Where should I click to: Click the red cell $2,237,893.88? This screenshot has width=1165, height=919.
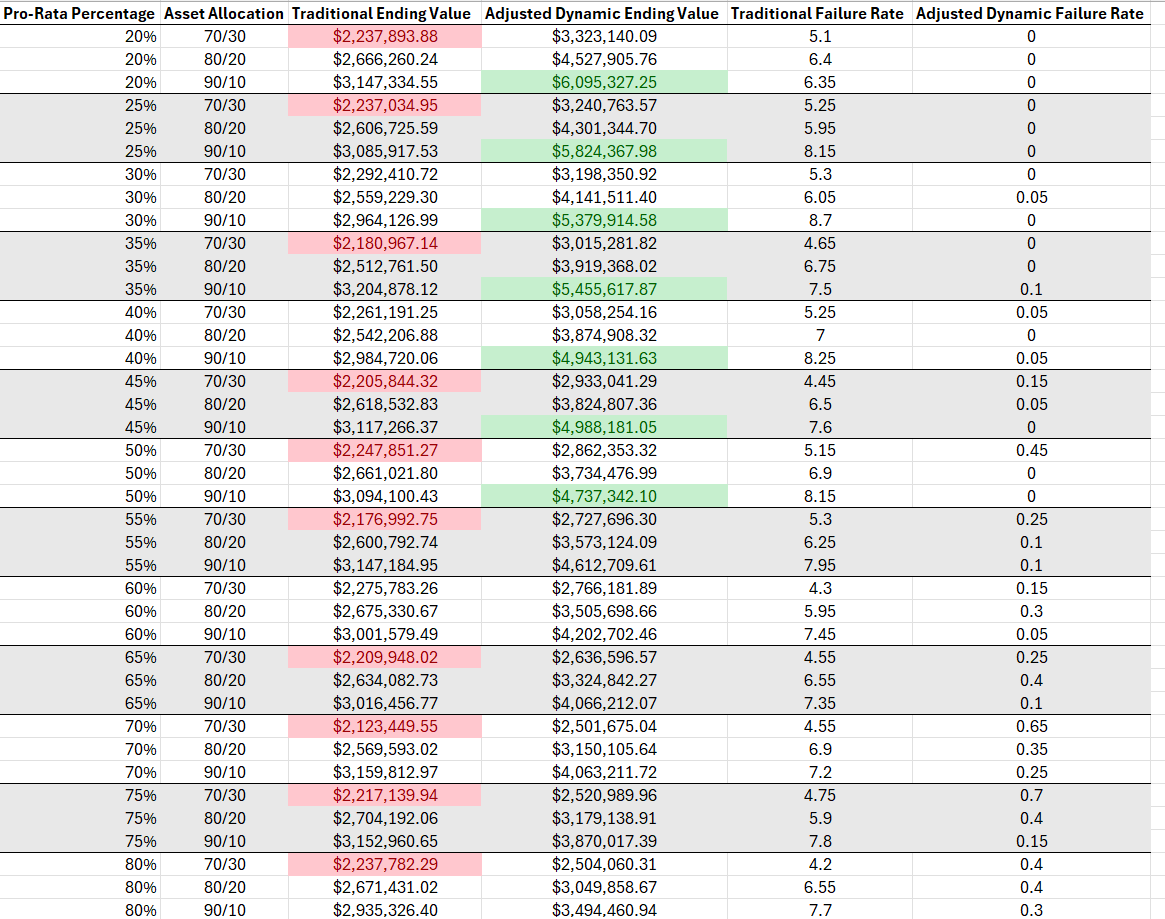click(384, 36)
